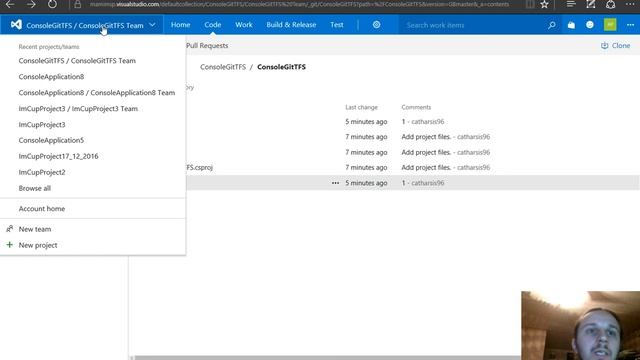This screenshot has height=360, width=640.
Task: Go to Account home
Action: [x=42, y=209]
